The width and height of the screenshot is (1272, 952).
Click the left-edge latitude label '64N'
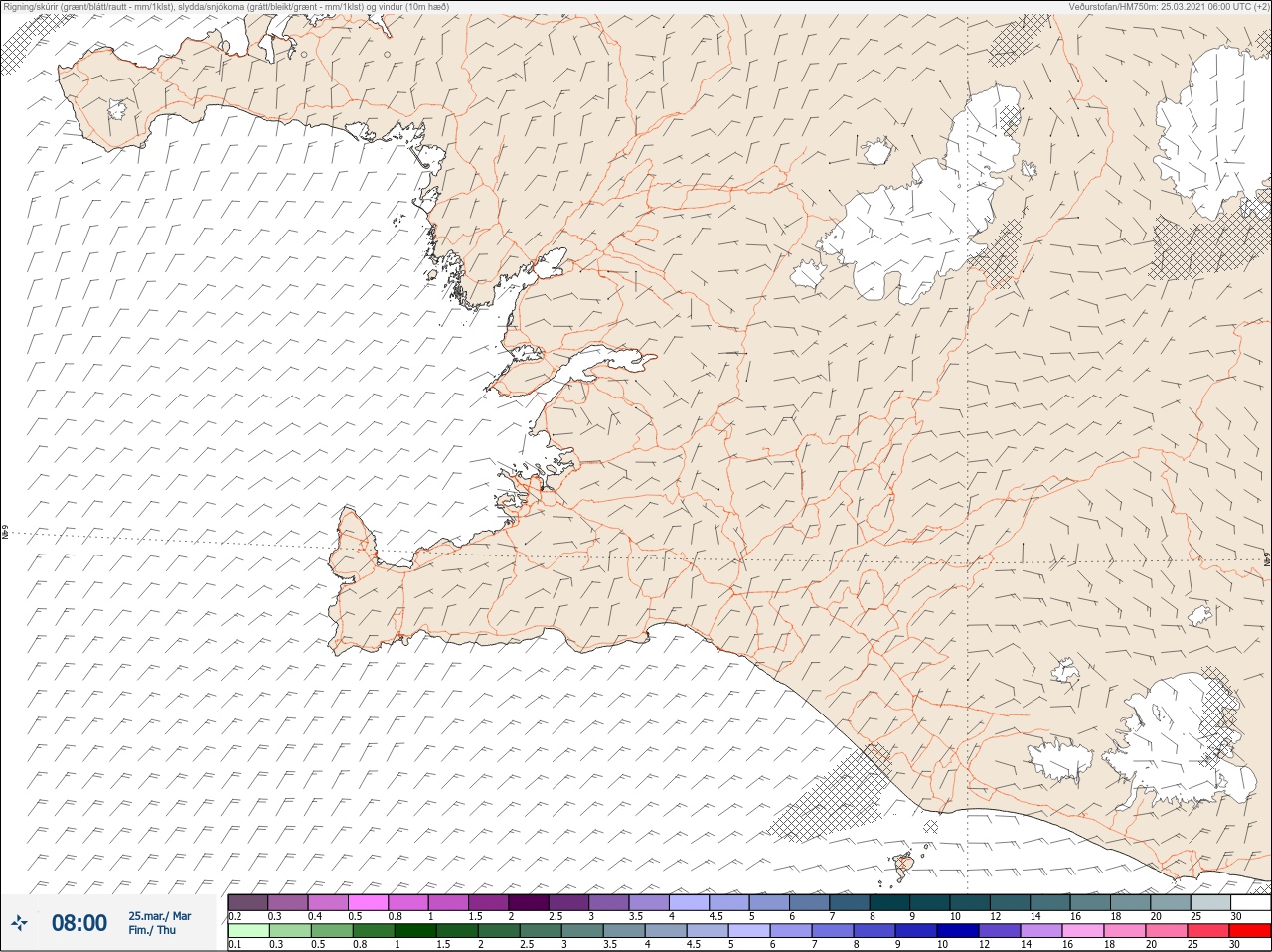(5, 534)
